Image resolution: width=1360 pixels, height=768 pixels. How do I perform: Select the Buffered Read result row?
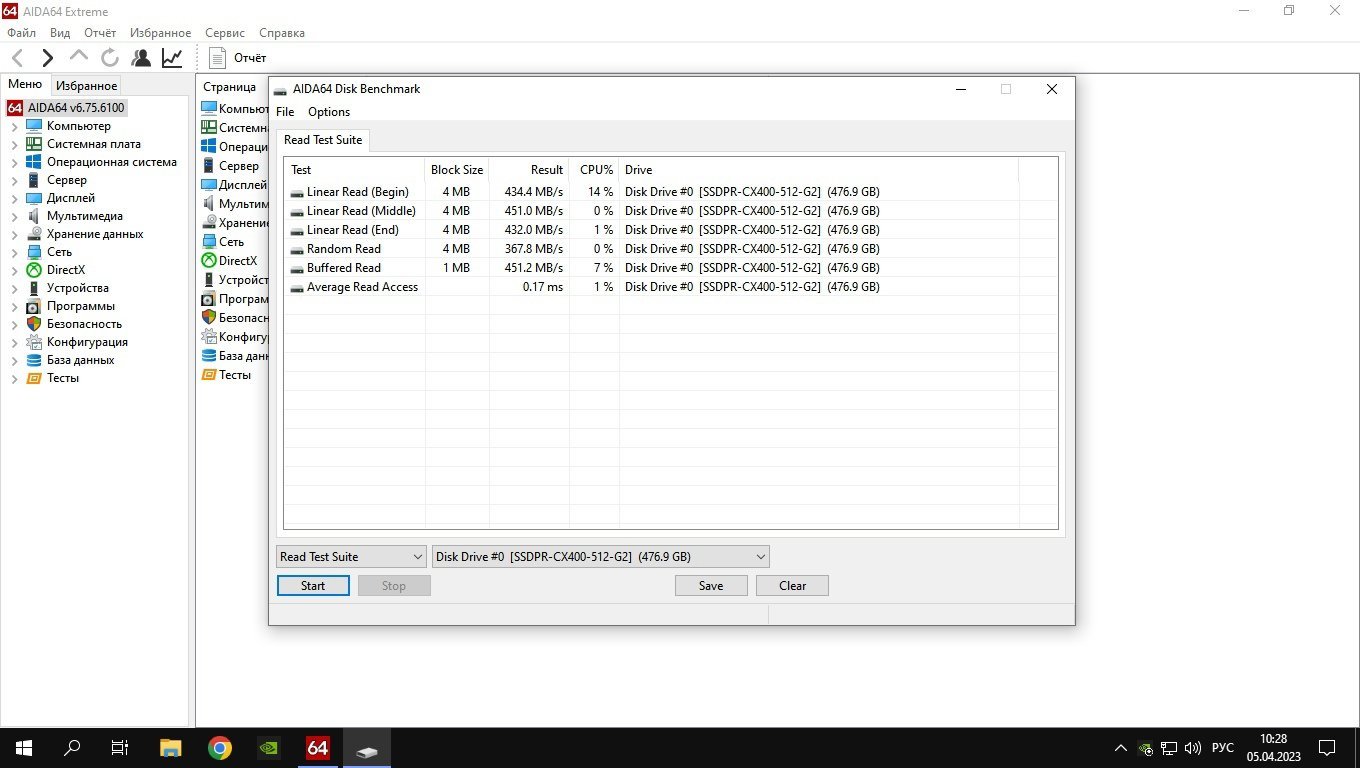(x=670, y=268)
